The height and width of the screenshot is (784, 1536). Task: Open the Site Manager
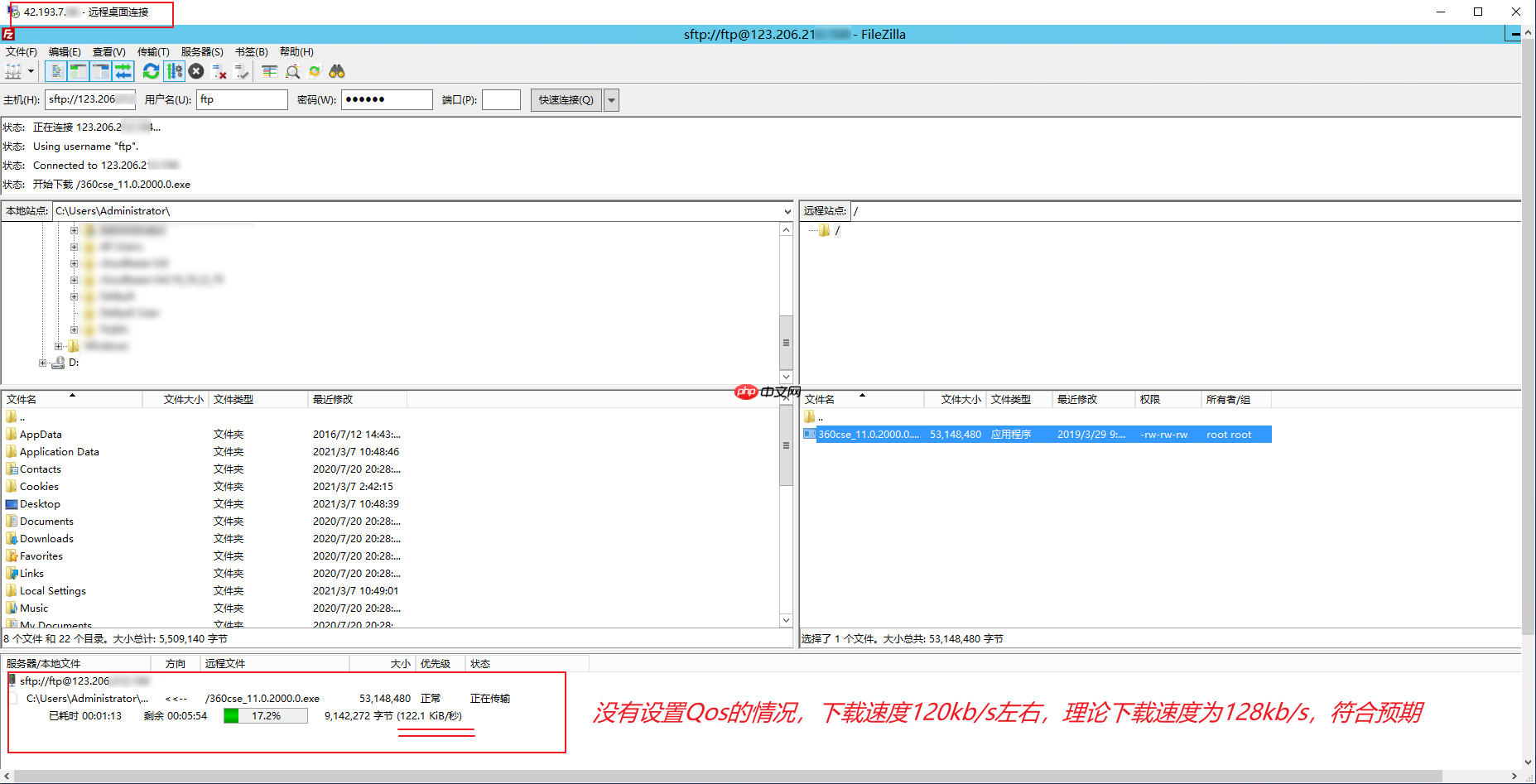click(x=13, y=71)
